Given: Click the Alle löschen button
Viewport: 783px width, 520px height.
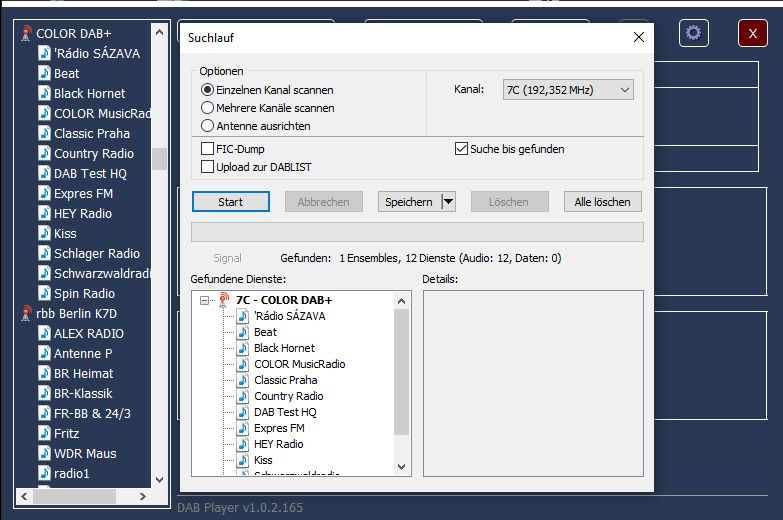Looking at the screenshot, I should [603, 202].
